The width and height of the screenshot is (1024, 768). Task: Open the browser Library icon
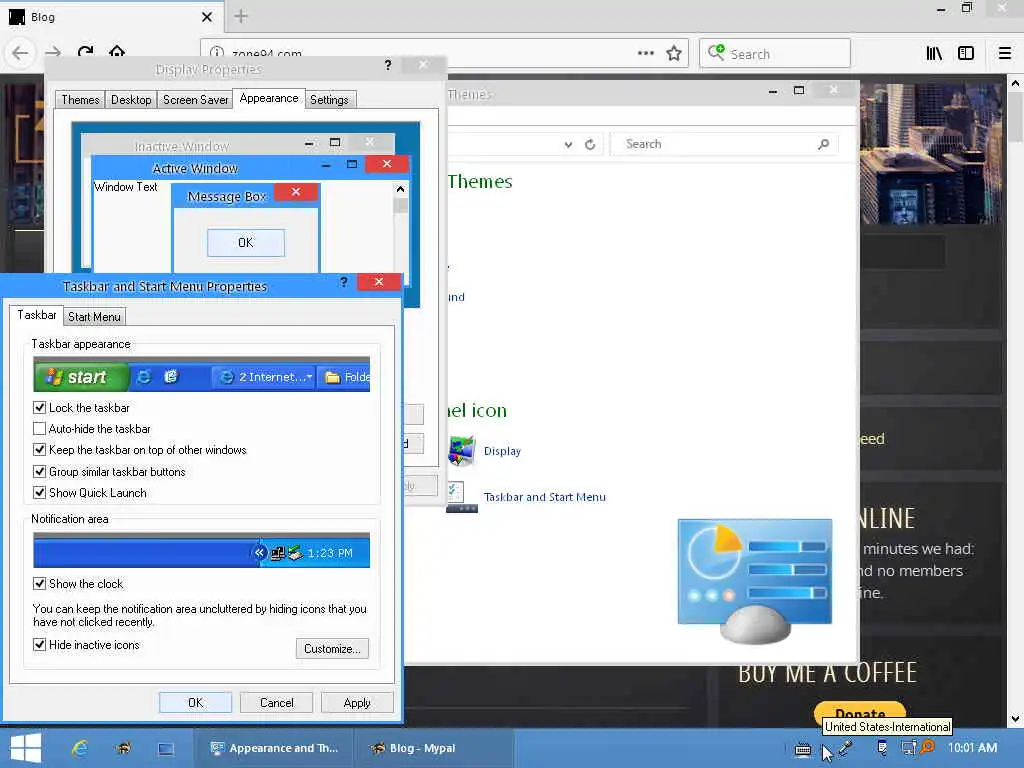(934, 54)
